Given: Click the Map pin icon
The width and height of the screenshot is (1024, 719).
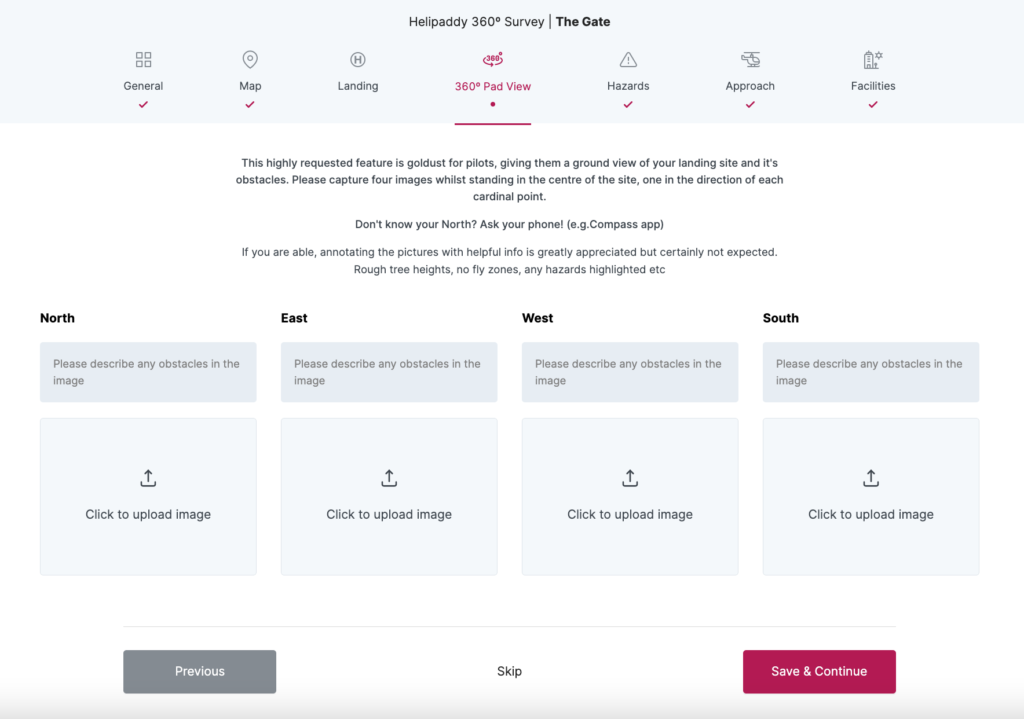Looking at the screenshot, I should (250, 60).
